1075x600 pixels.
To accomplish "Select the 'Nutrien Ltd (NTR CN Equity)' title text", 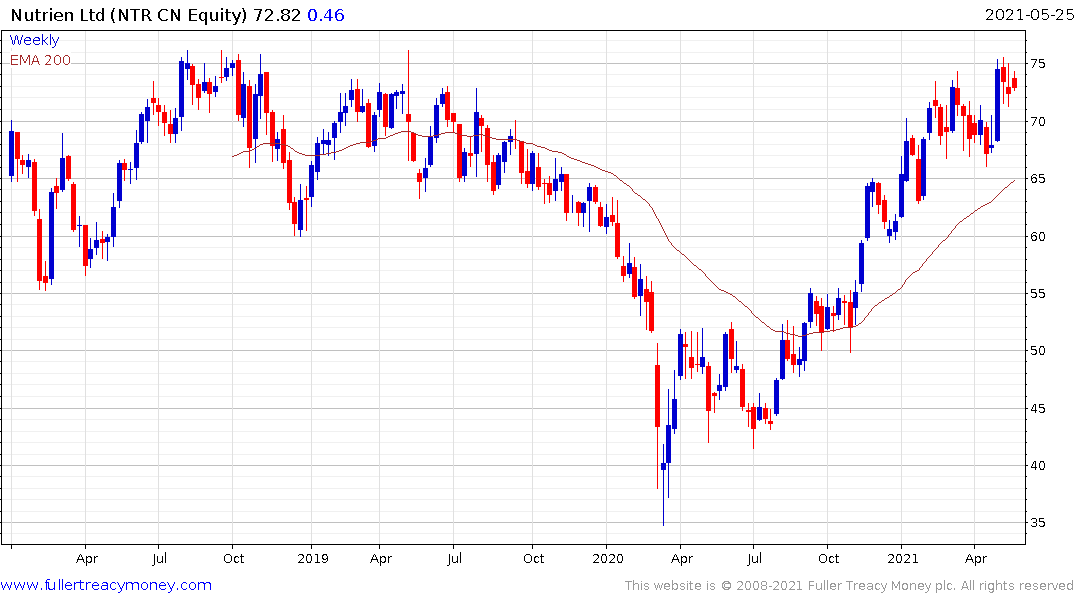I will 129,15.
